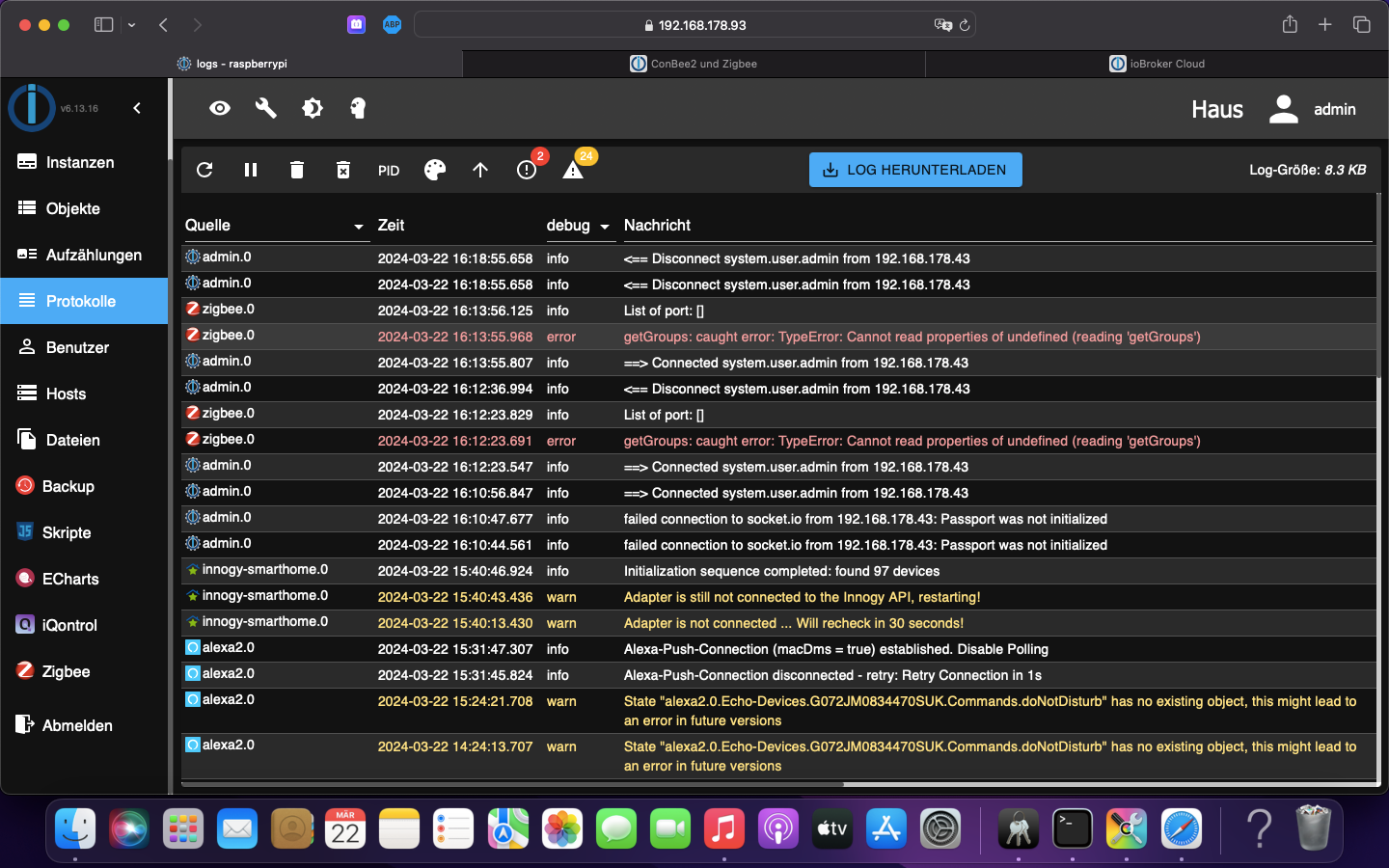The image size is (1389, 868).
Task: Click the upward arrow sort icon
Action: click(x=480, y=170)
